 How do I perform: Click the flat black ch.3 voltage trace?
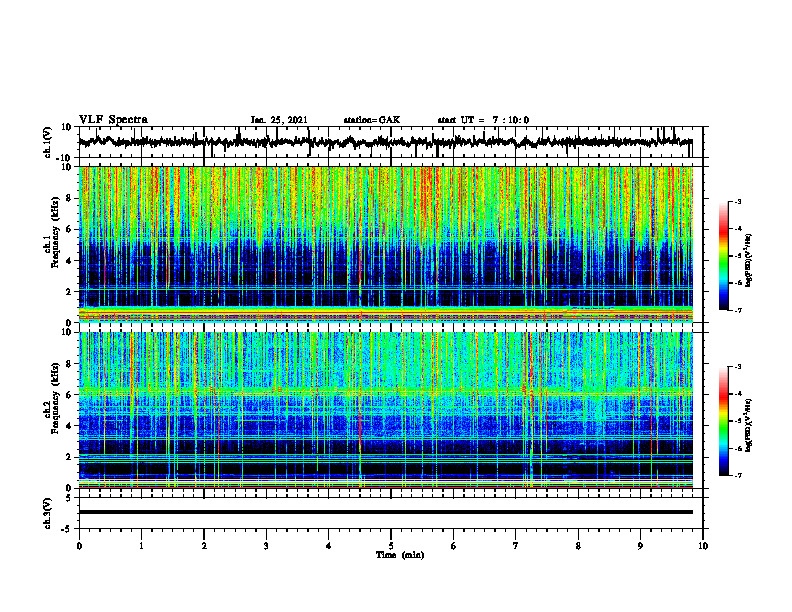(x=386, y=512)
